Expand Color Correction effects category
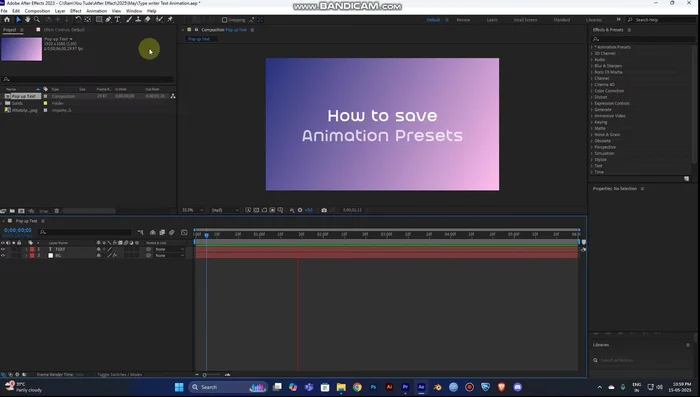 point(592,91)
